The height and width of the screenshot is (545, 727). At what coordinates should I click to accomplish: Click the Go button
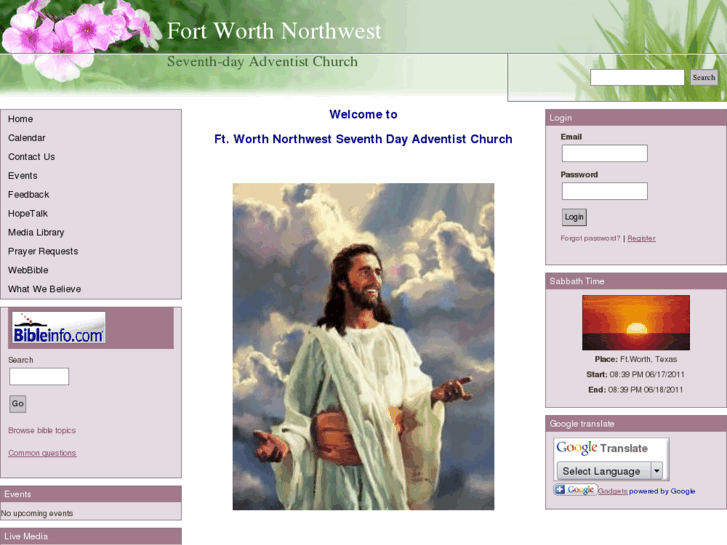[18, 404]
